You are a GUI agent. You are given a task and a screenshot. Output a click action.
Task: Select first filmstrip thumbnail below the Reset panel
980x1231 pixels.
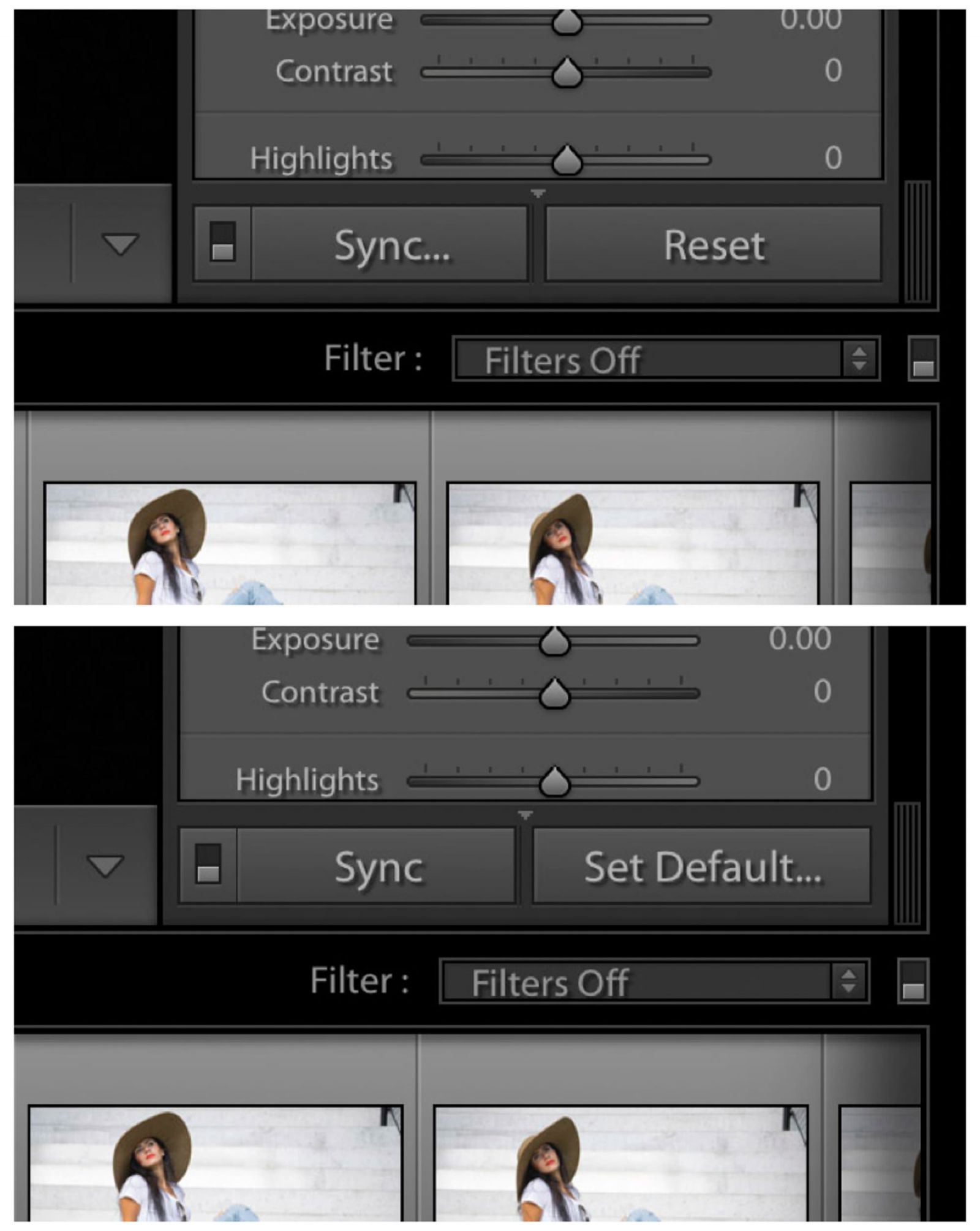click(230, 543)
